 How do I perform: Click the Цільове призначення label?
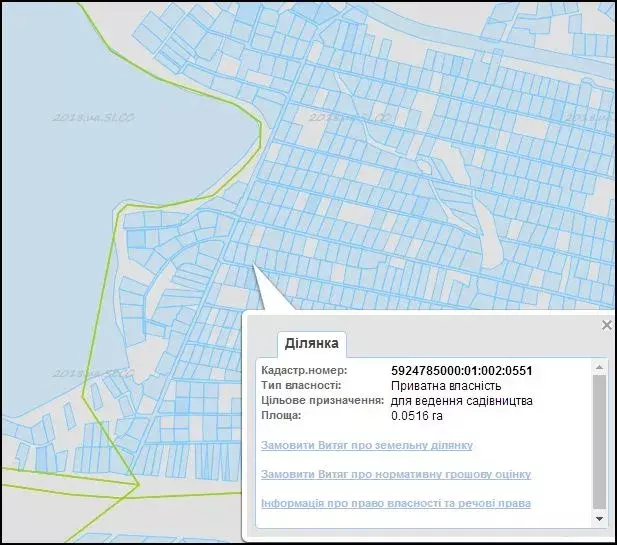click(322, 401)
